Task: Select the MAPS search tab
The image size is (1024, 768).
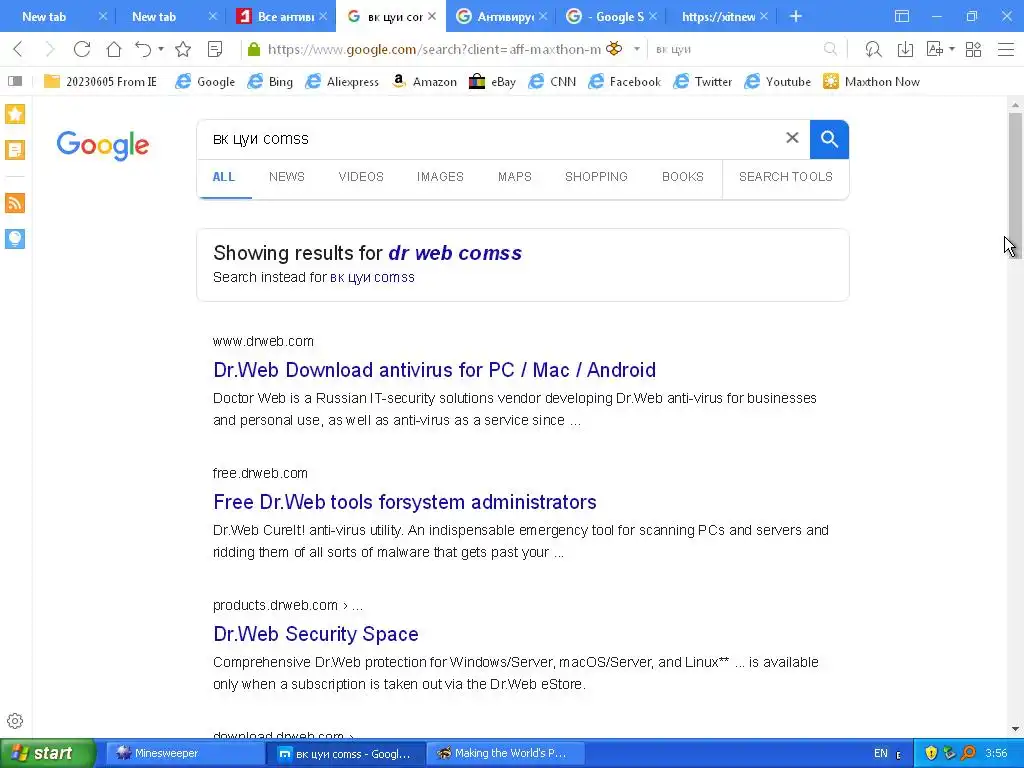Action: tap(515, 177)
